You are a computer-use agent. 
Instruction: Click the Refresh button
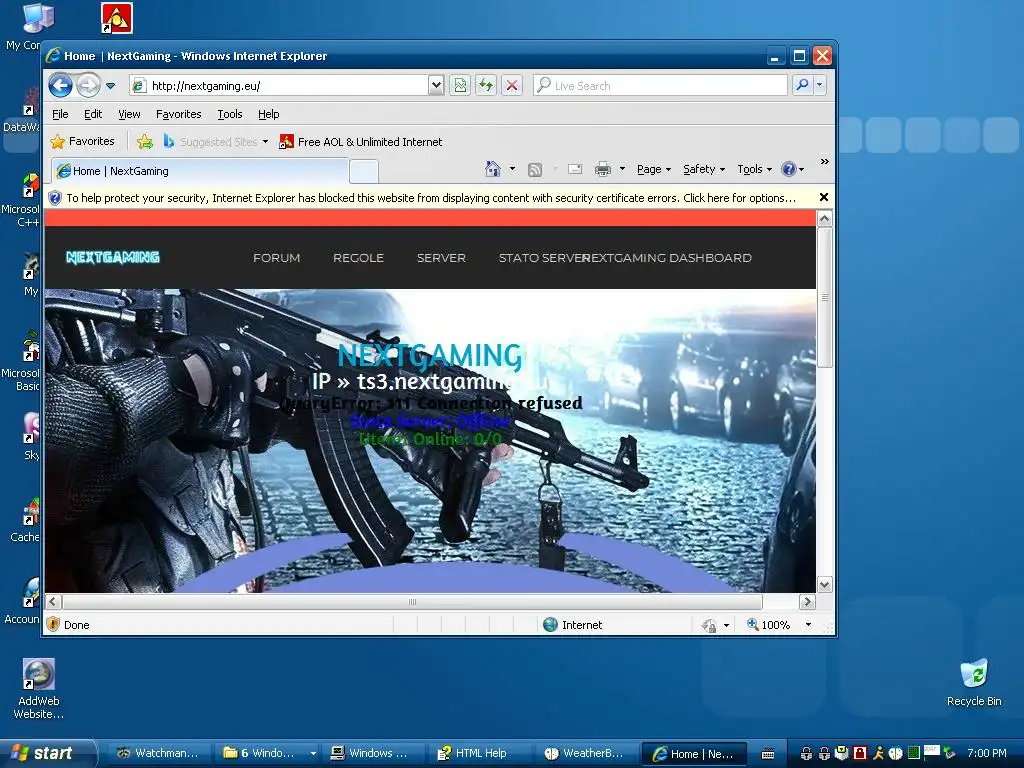coord(486,86)
